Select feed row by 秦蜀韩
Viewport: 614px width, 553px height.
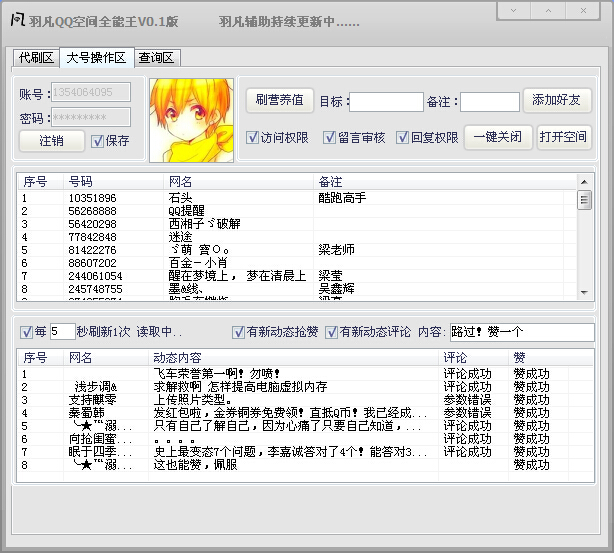tap(305, 413)
